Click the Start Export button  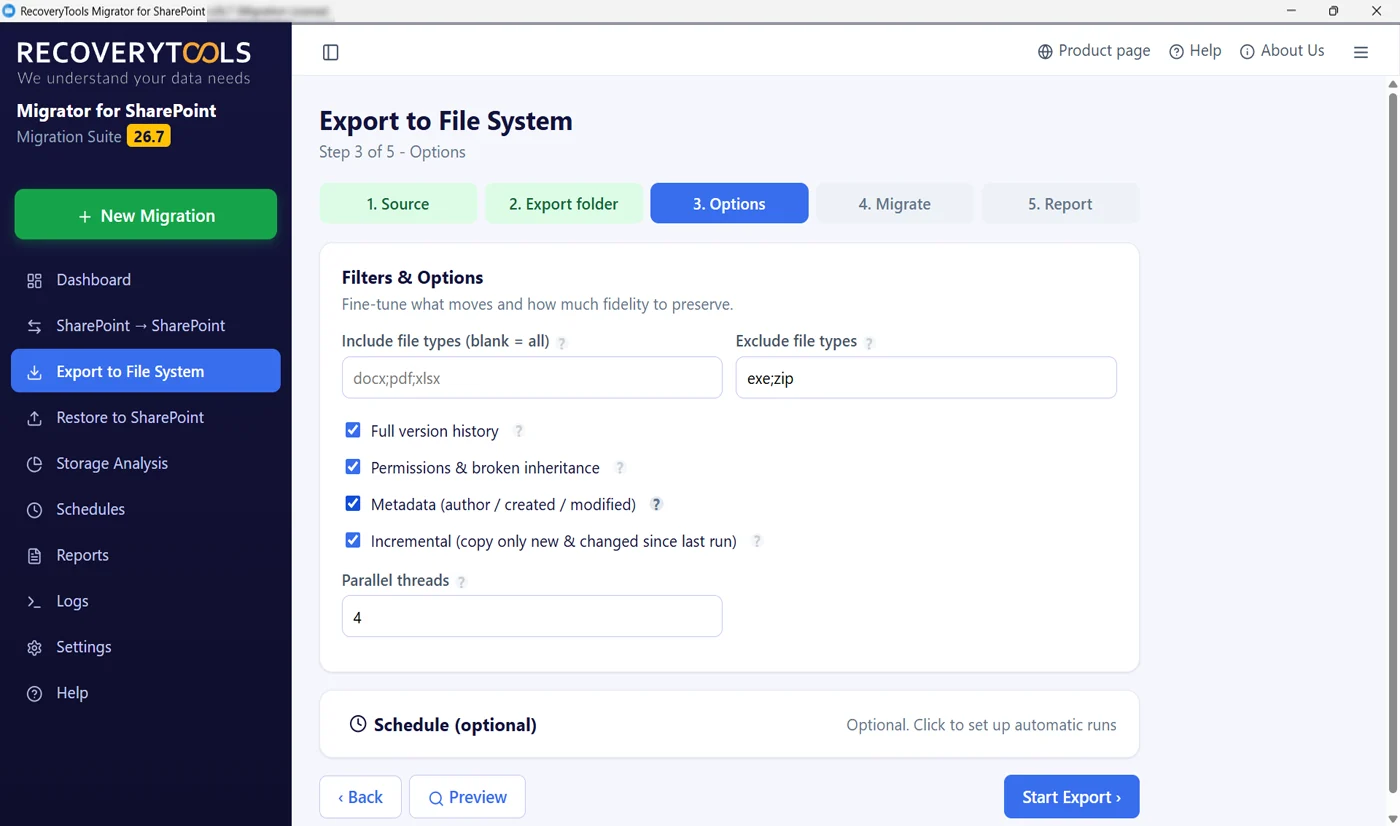point(1071,797)
